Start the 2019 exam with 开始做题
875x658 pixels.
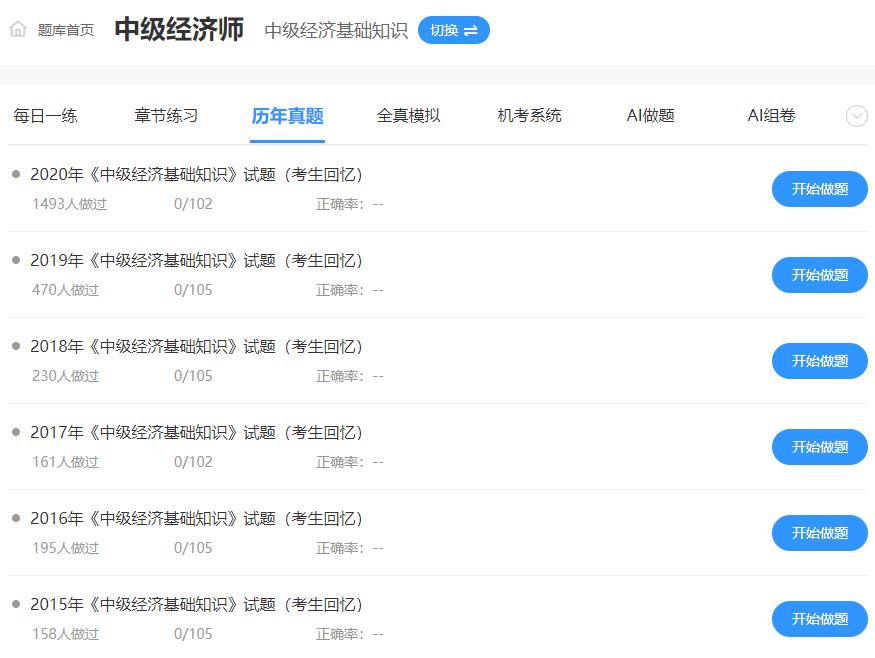coord(819,275)
